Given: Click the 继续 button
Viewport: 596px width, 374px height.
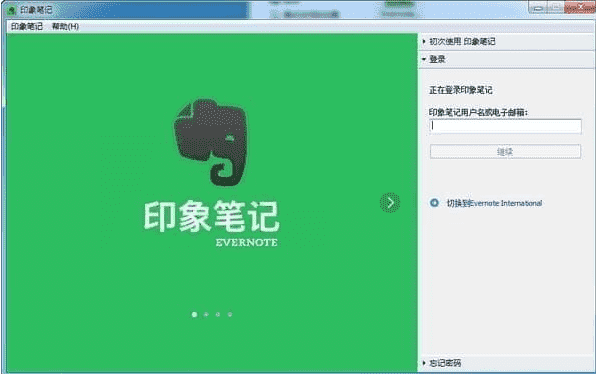Looking at the screenshot, I should click(505, 152).
